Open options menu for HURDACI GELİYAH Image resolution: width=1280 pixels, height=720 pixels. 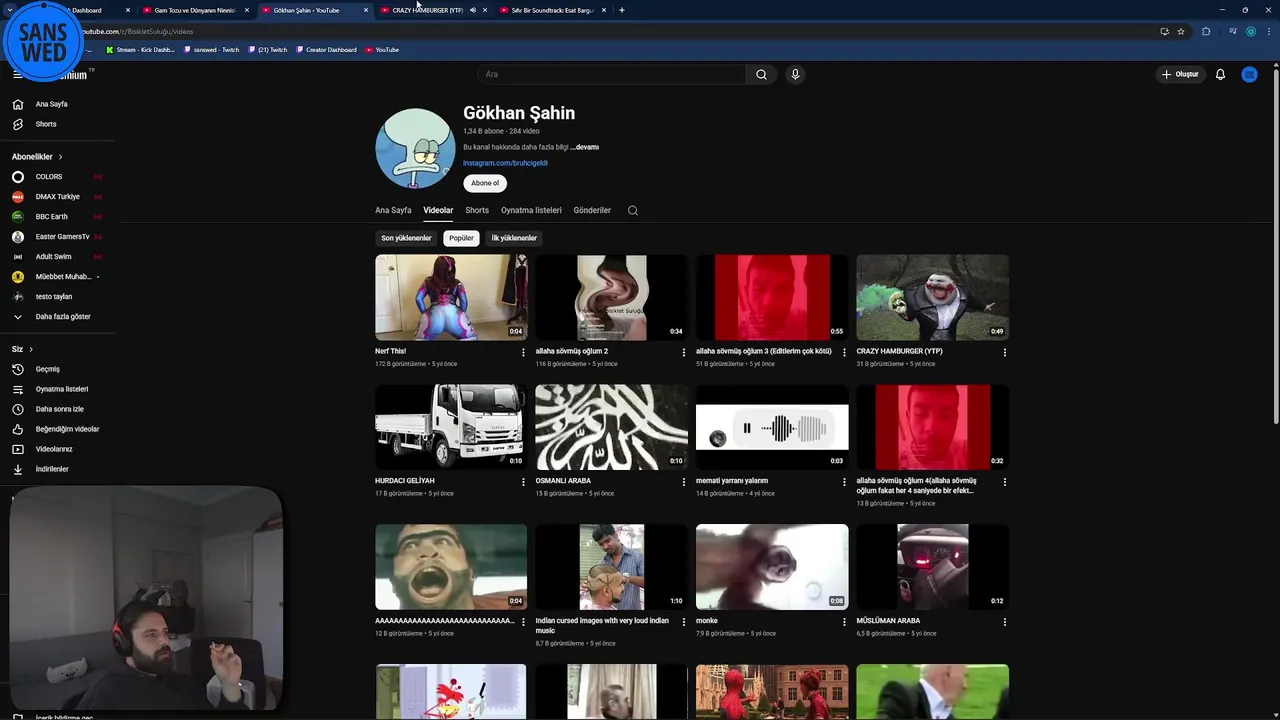click(523, 481)
